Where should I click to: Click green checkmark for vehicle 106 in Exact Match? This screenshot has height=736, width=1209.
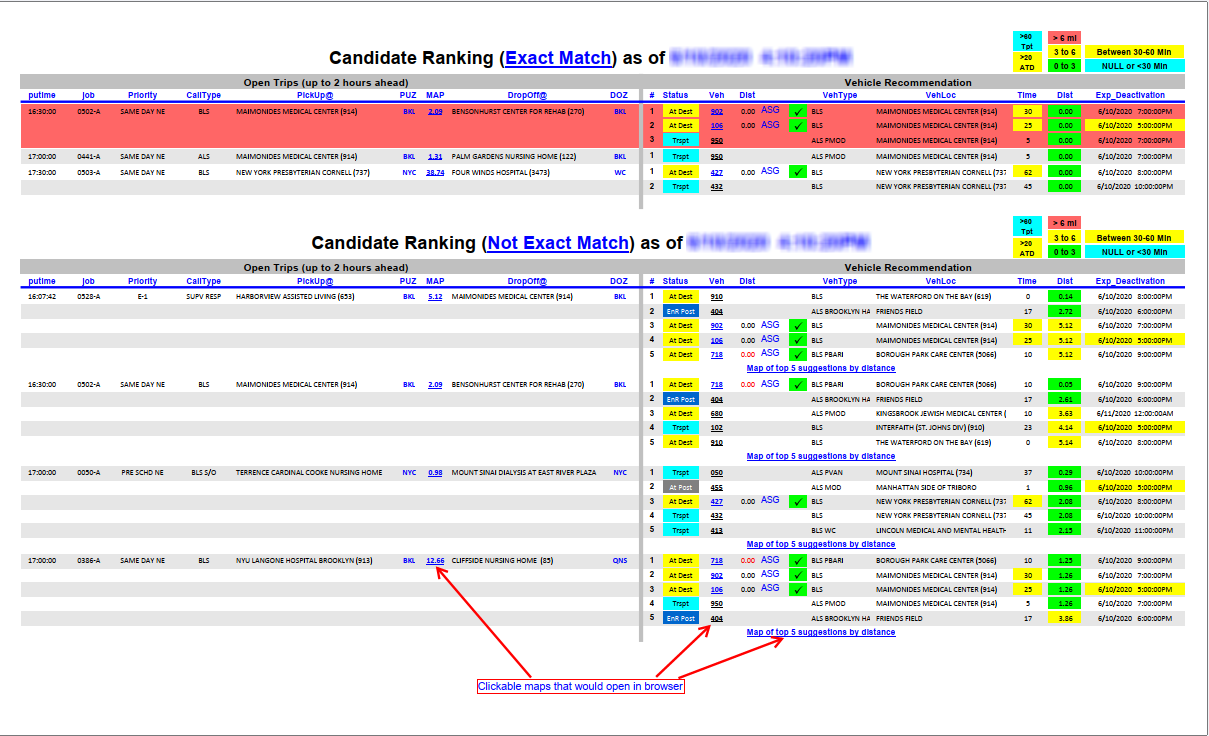point(797,126)
